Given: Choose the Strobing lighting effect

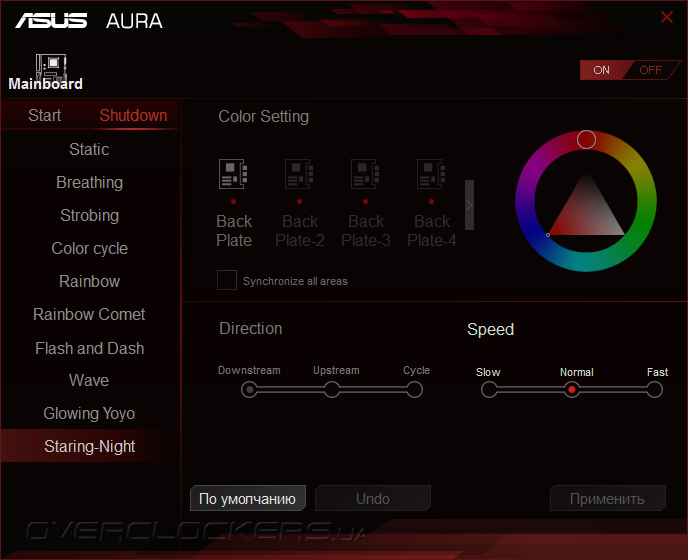Looking at the screenshot, I should pos(89,215).
